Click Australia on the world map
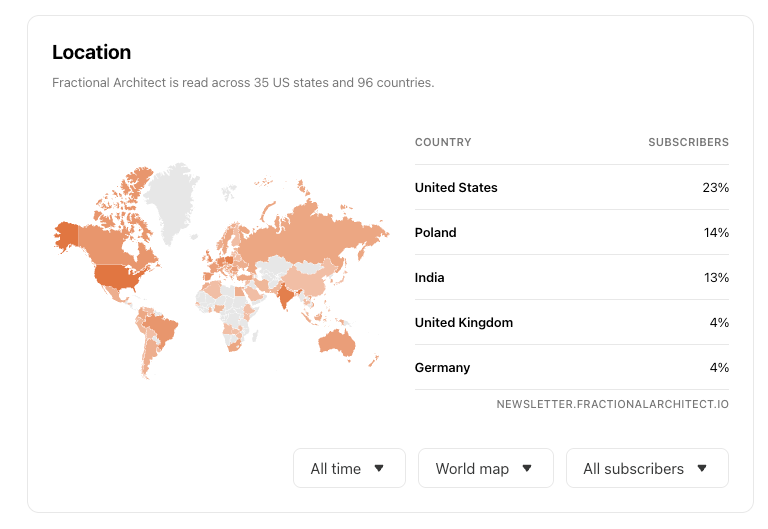This screenshot has height=529, width=768. point(336,343)
